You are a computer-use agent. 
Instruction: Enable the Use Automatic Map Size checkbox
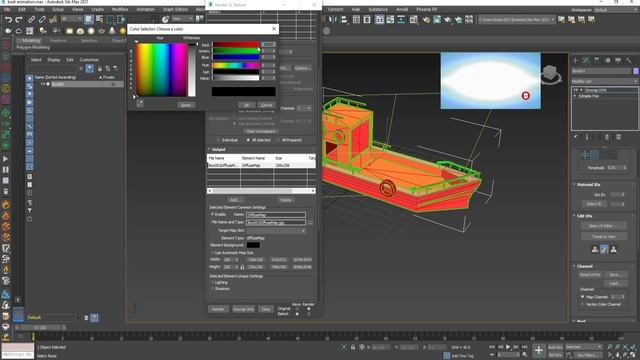tap(212, 253)
